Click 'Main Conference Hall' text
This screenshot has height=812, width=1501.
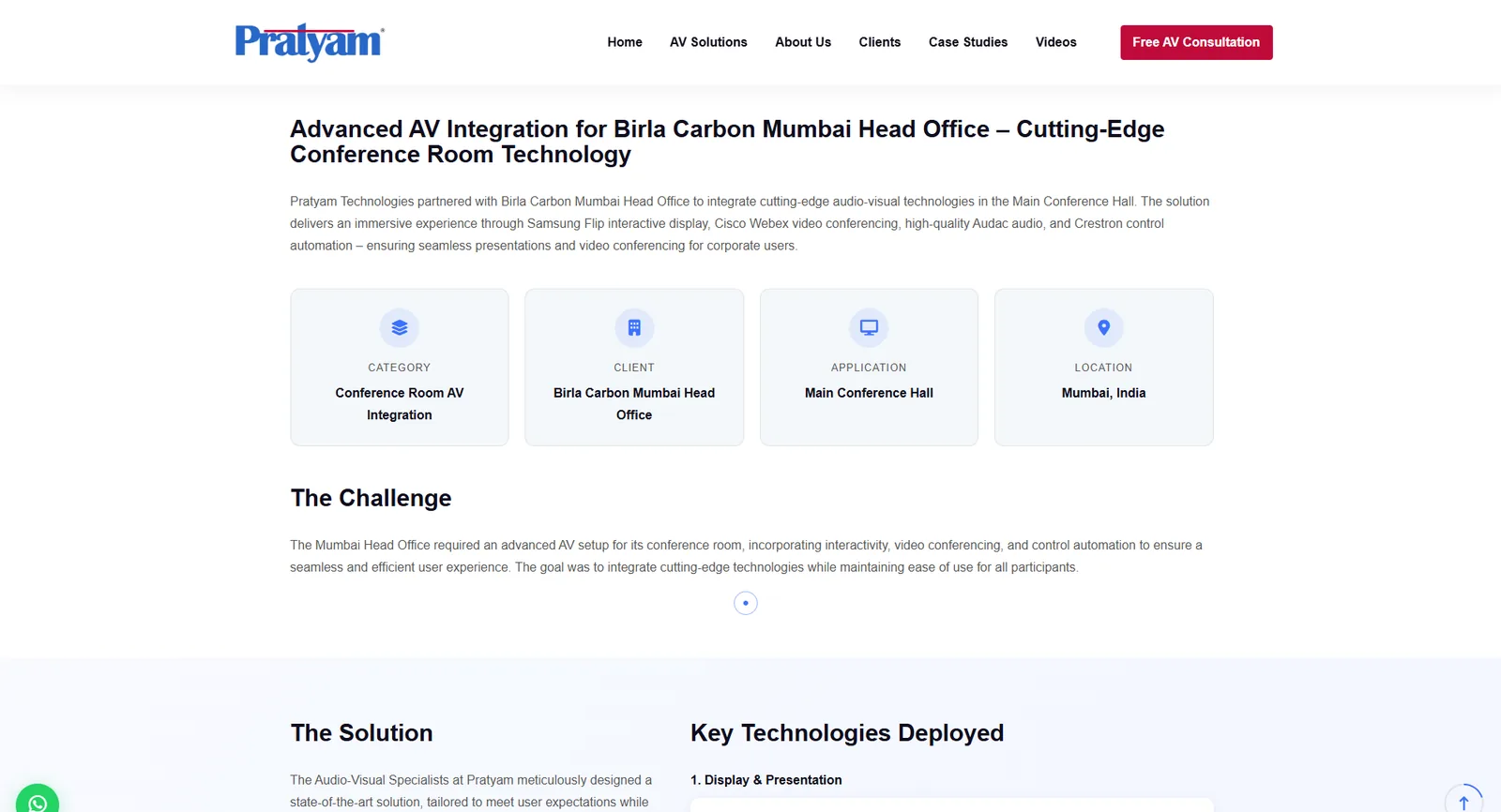click(x=869, y=393)
